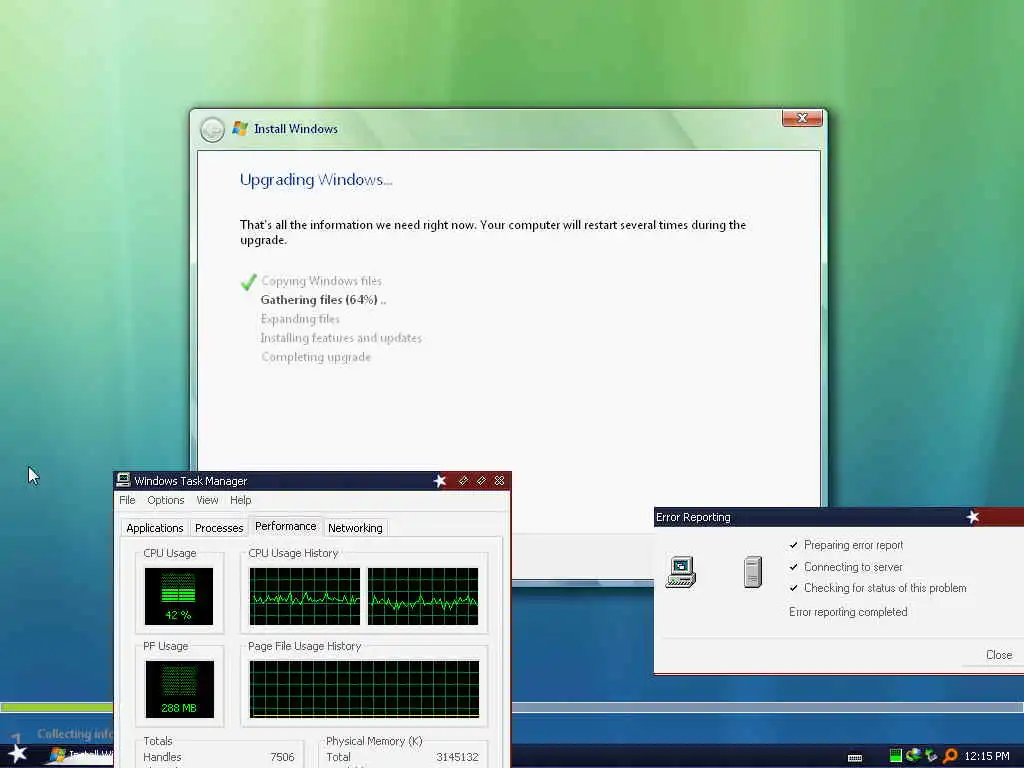Click the computer icon in Error Reporting

(x=680, y=571)
